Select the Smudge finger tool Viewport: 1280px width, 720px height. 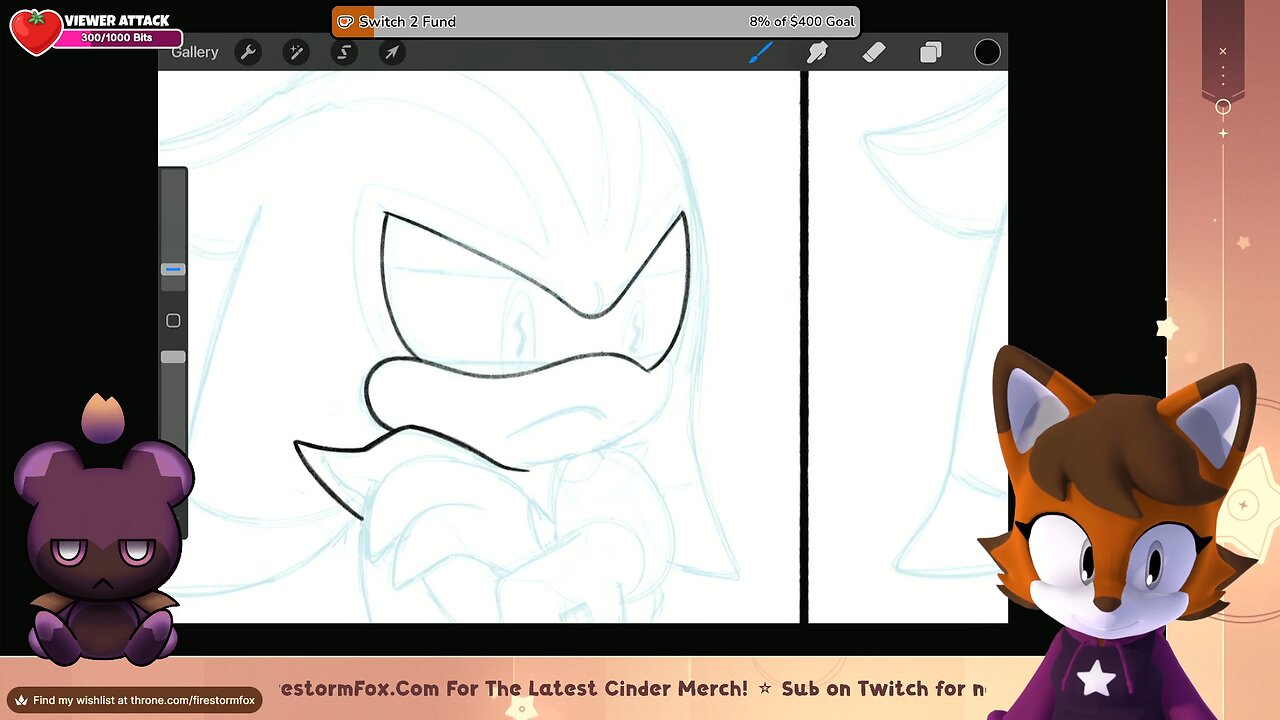click(x=817, y=52)
